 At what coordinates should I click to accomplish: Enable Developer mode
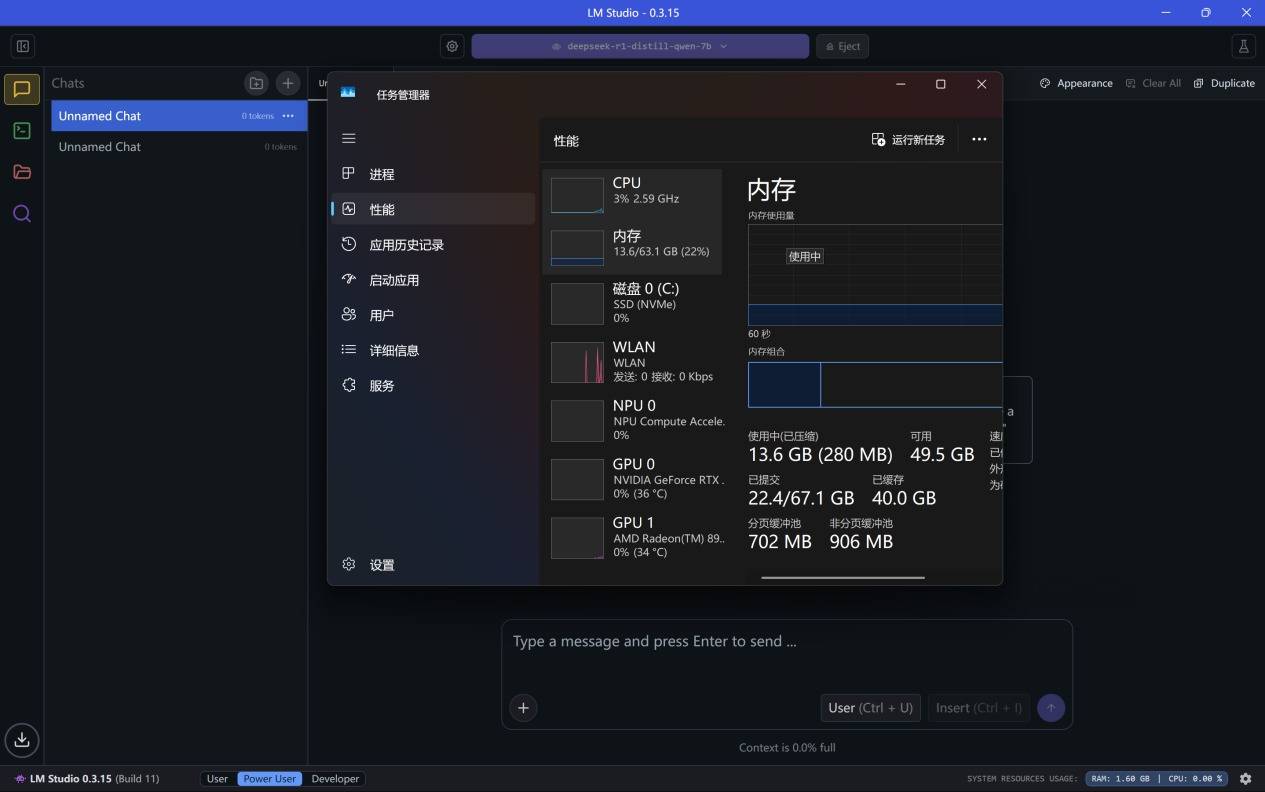335,779
